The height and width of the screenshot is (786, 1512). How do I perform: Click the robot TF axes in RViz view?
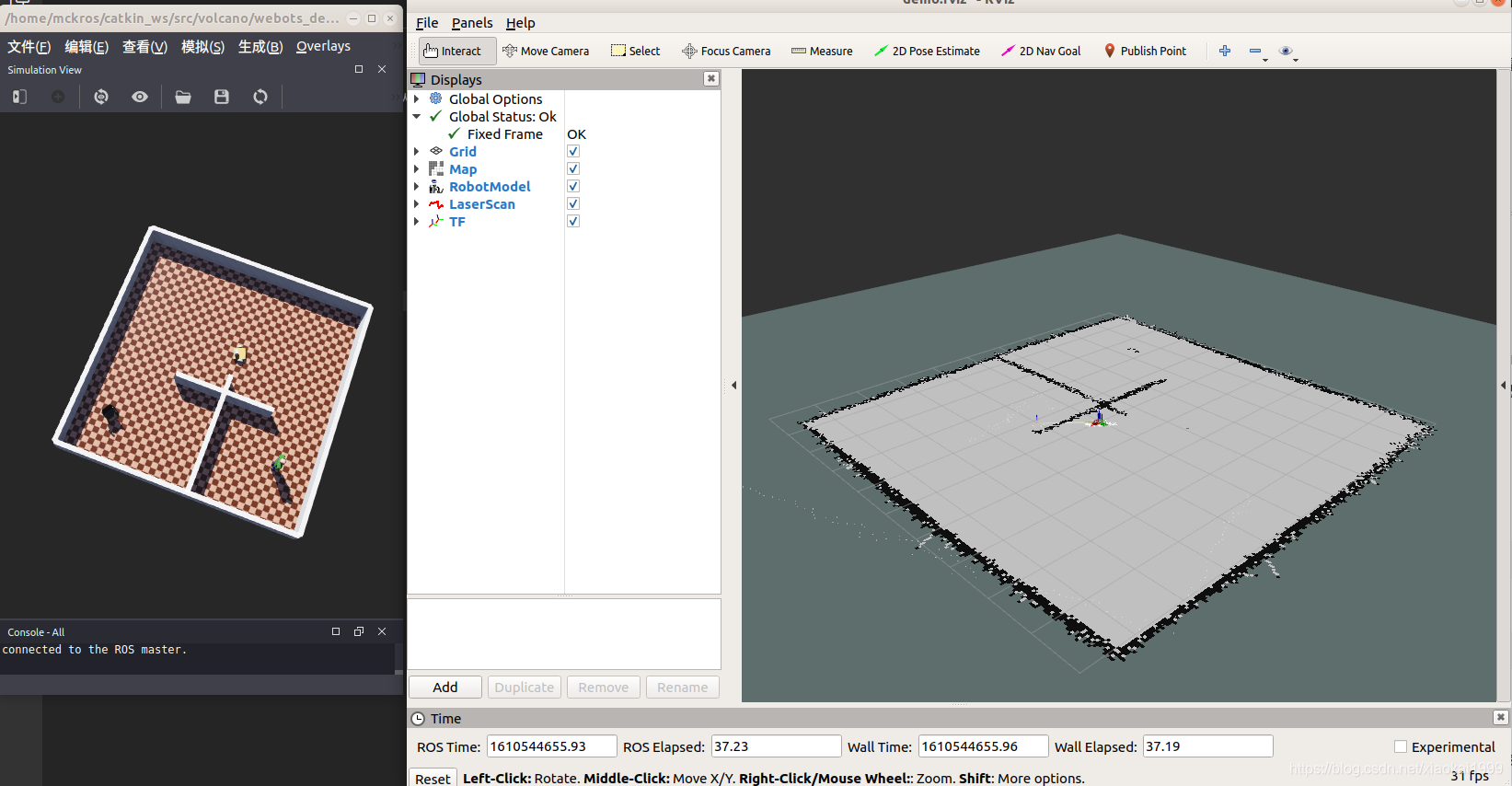pos(1099,419)
